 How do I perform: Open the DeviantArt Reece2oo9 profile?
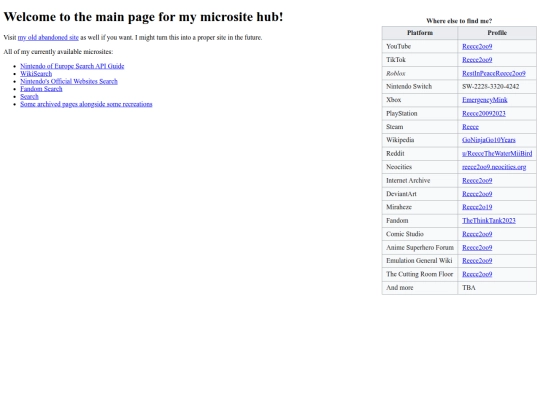[x=477, y=194]
